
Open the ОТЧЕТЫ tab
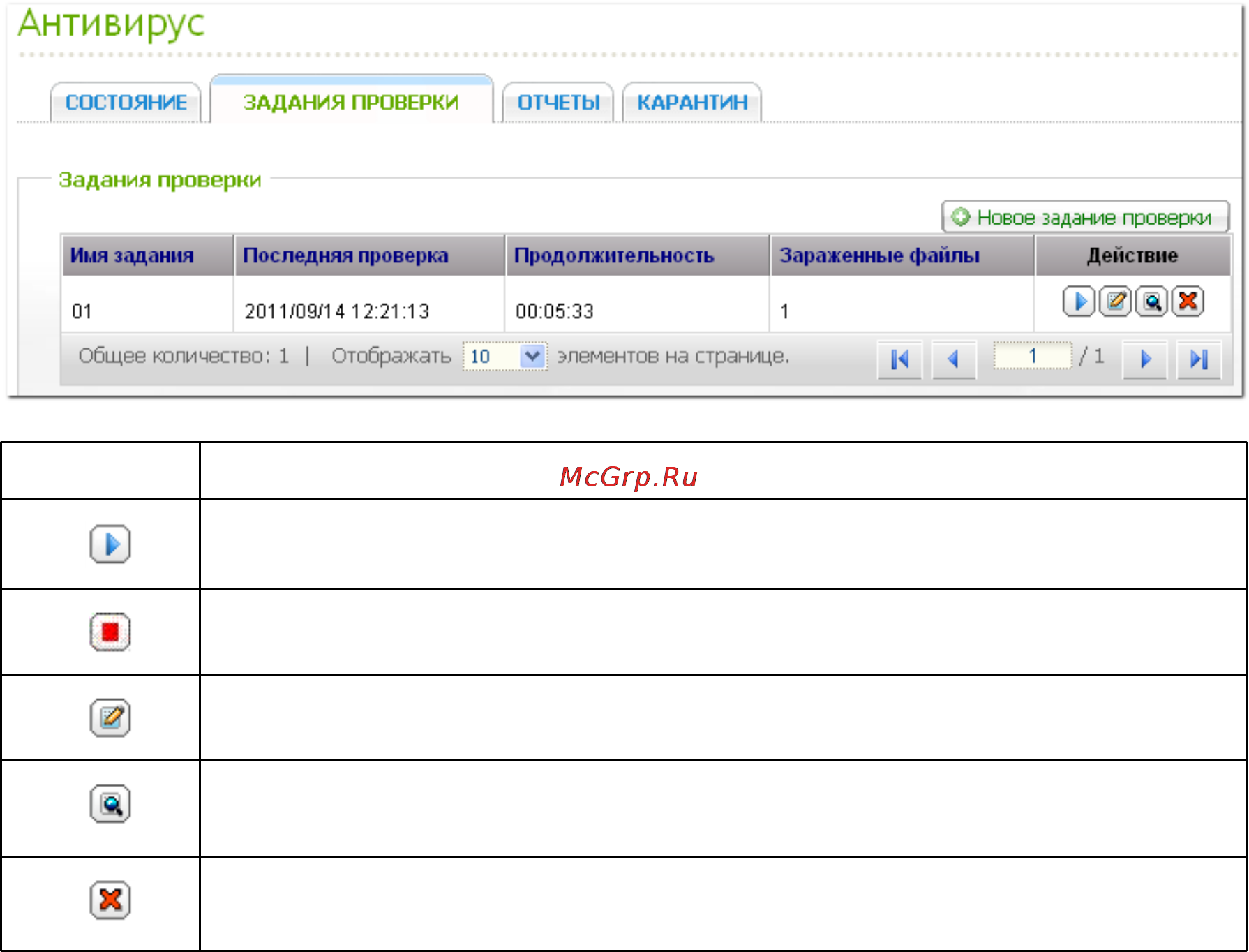tap(558, 103)
